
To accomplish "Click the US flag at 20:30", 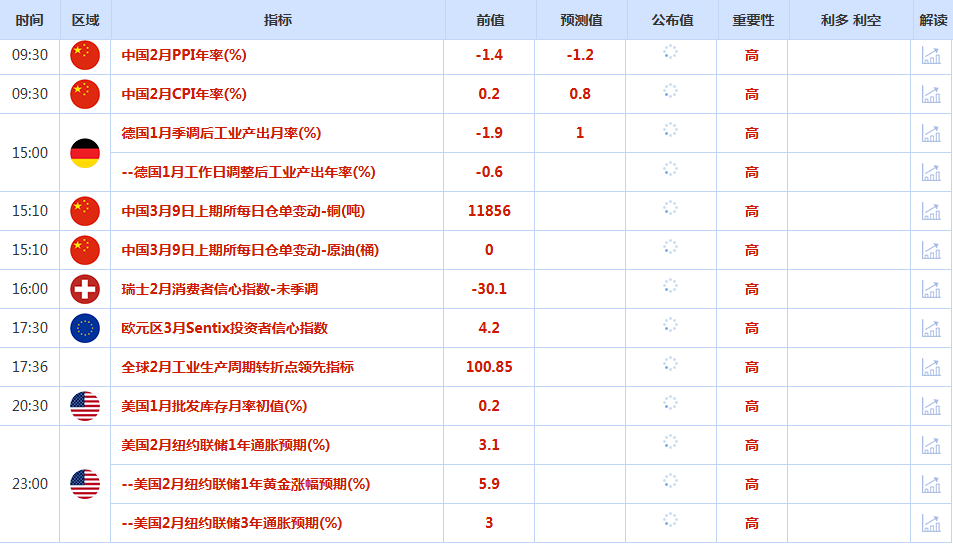I will (85, 406).
